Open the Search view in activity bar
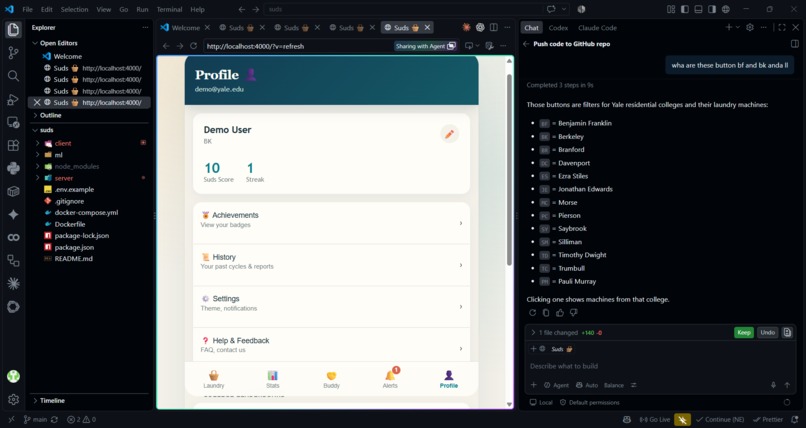This screenshot has height=428, width=806. 13,76
